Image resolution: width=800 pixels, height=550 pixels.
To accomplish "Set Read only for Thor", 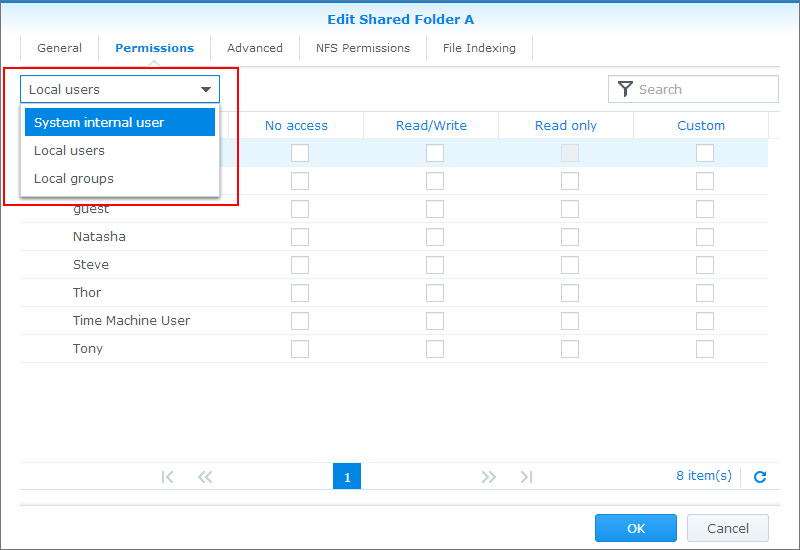I will click(570, 293).
